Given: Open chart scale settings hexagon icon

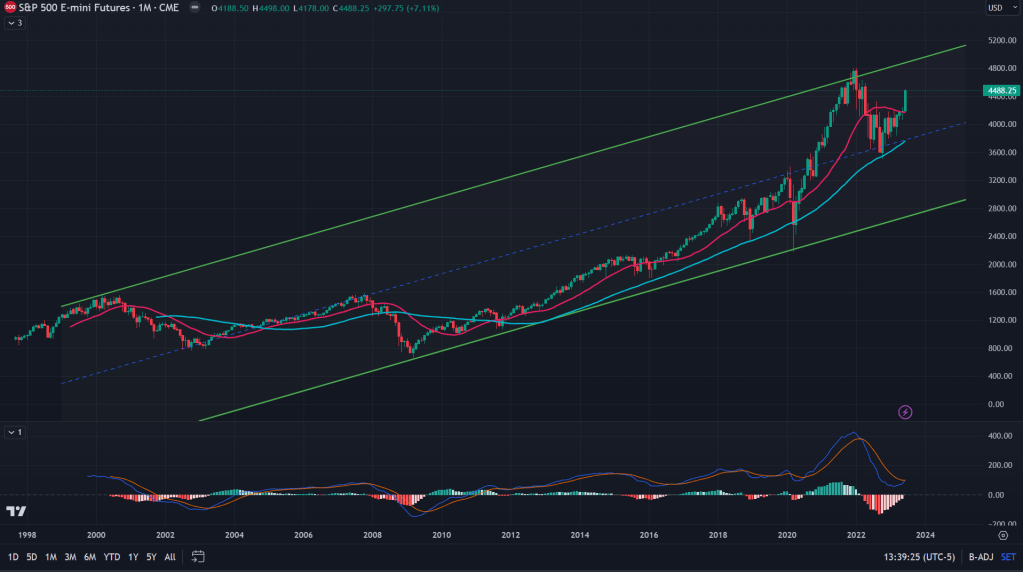Looking at the screenshot, I should [x=1003, y=536].
